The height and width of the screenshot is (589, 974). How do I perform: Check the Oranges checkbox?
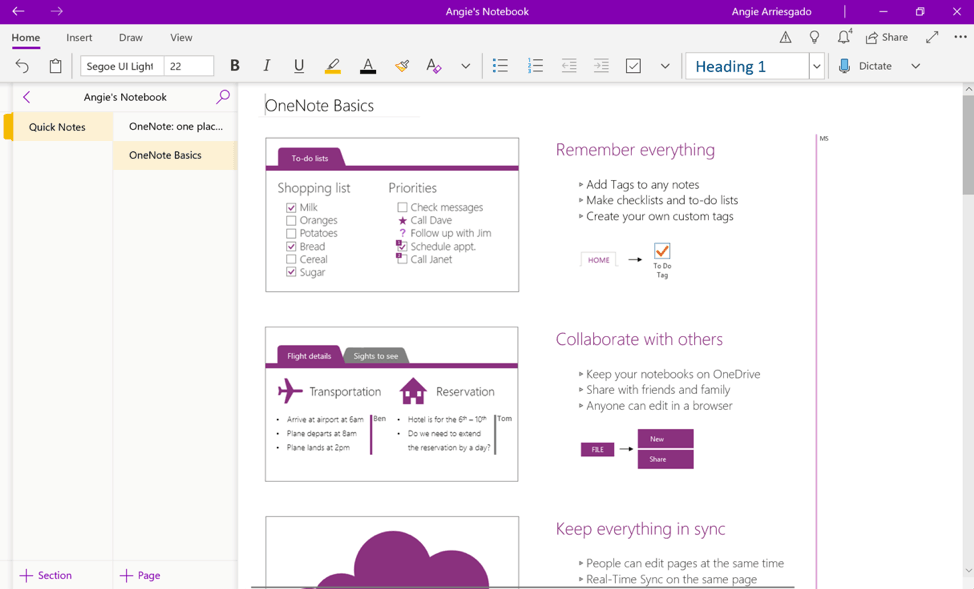pos(291,221)
